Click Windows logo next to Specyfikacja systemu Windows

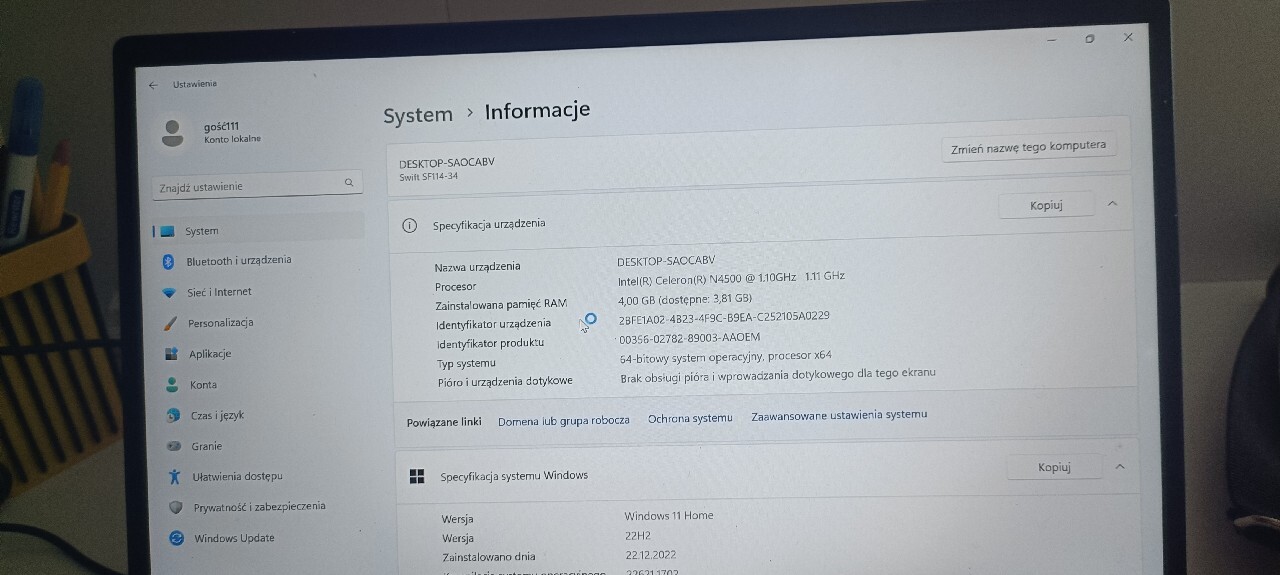click(x=417, y=476)
